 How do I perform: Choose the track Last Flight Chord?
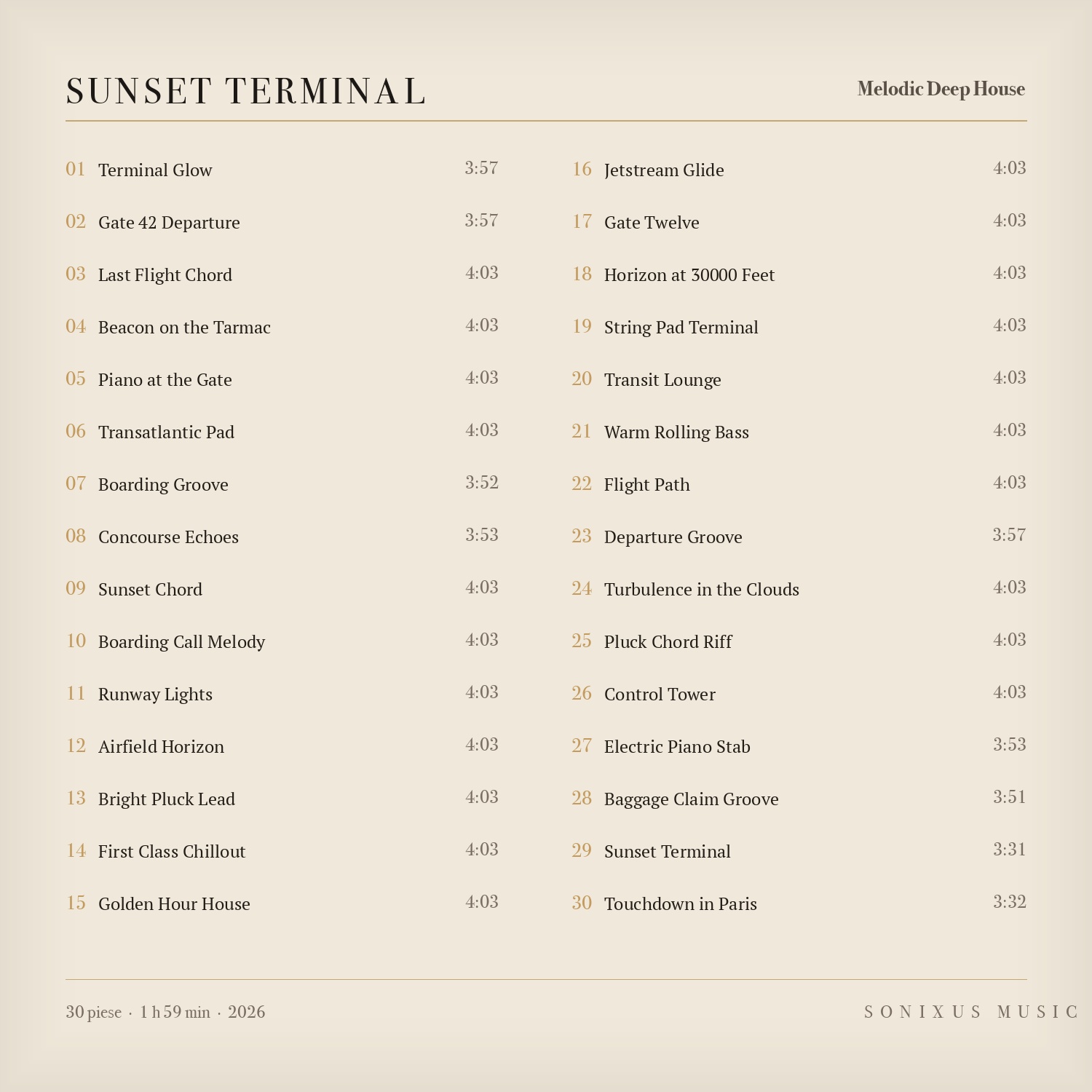[165, 274]
